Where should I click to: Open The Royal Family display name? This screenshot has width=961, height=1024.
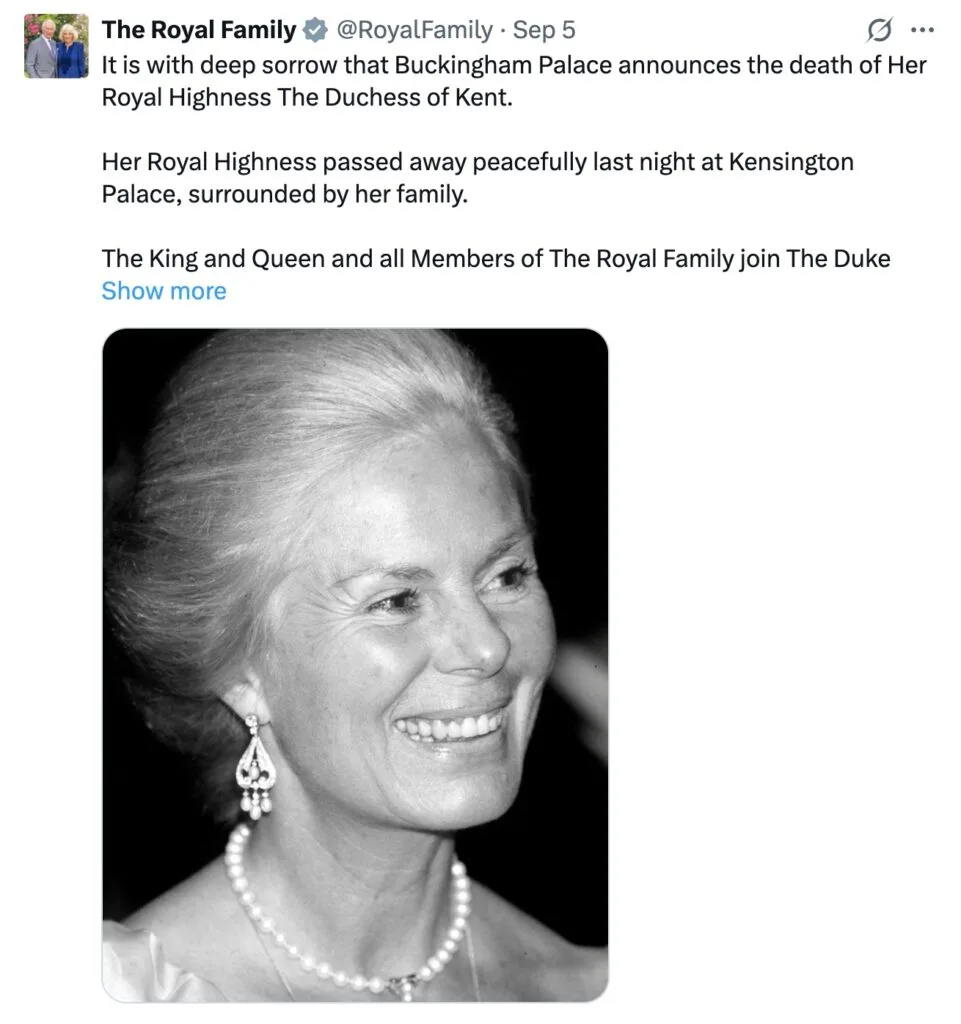[199, 30]
